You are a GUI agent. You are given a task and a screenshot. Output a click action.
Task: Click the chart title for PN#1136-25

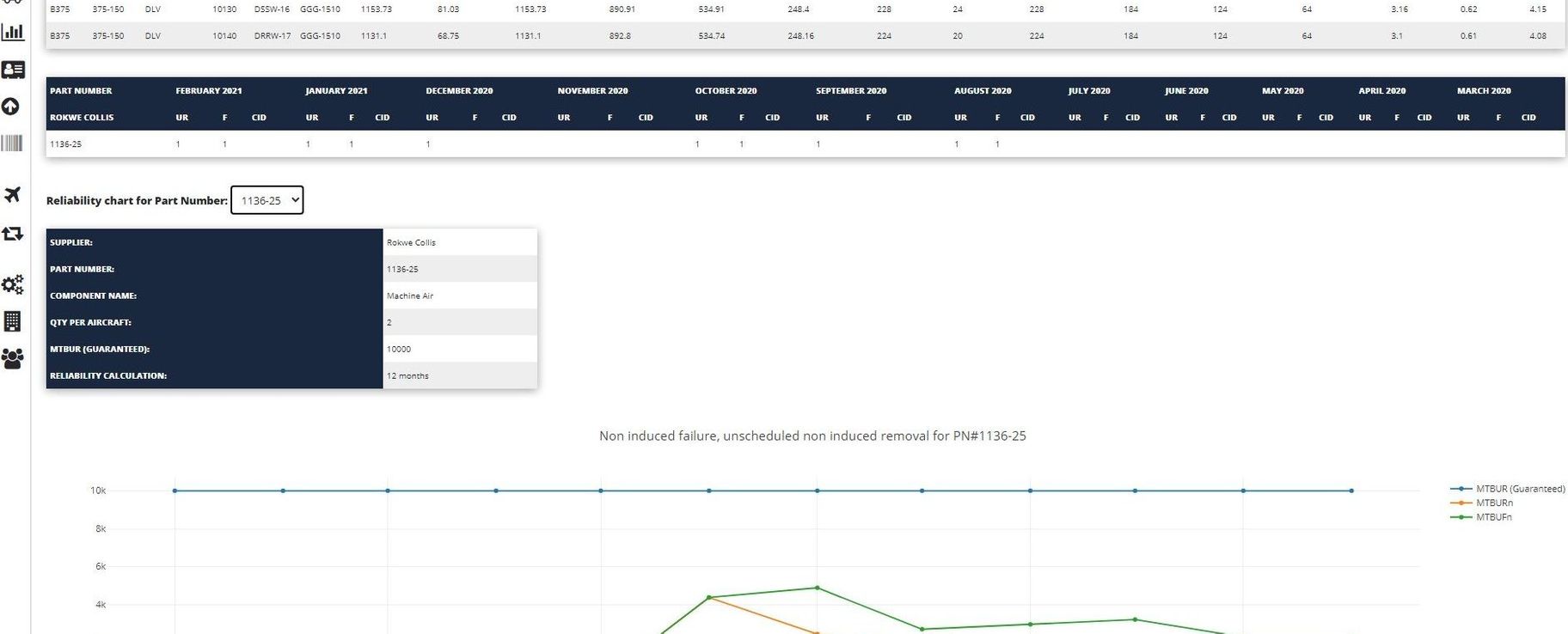coord(812,436)
